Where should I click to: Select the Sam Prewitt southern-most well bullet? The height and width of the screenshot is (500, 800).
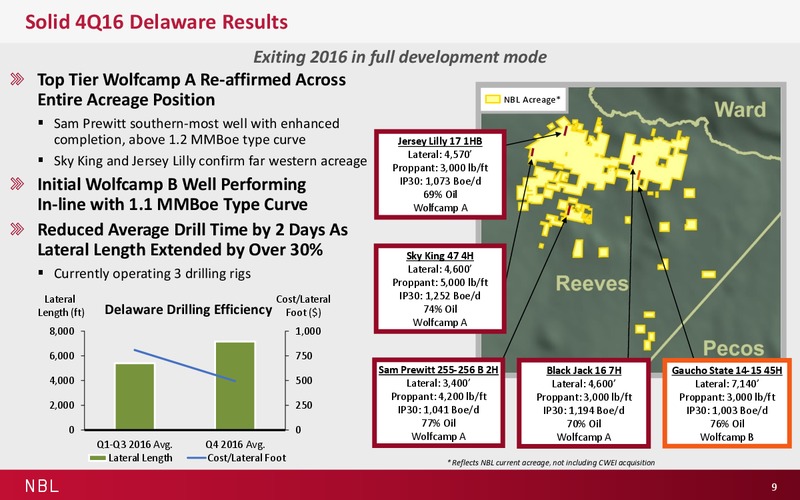click(x=196, y=131)
